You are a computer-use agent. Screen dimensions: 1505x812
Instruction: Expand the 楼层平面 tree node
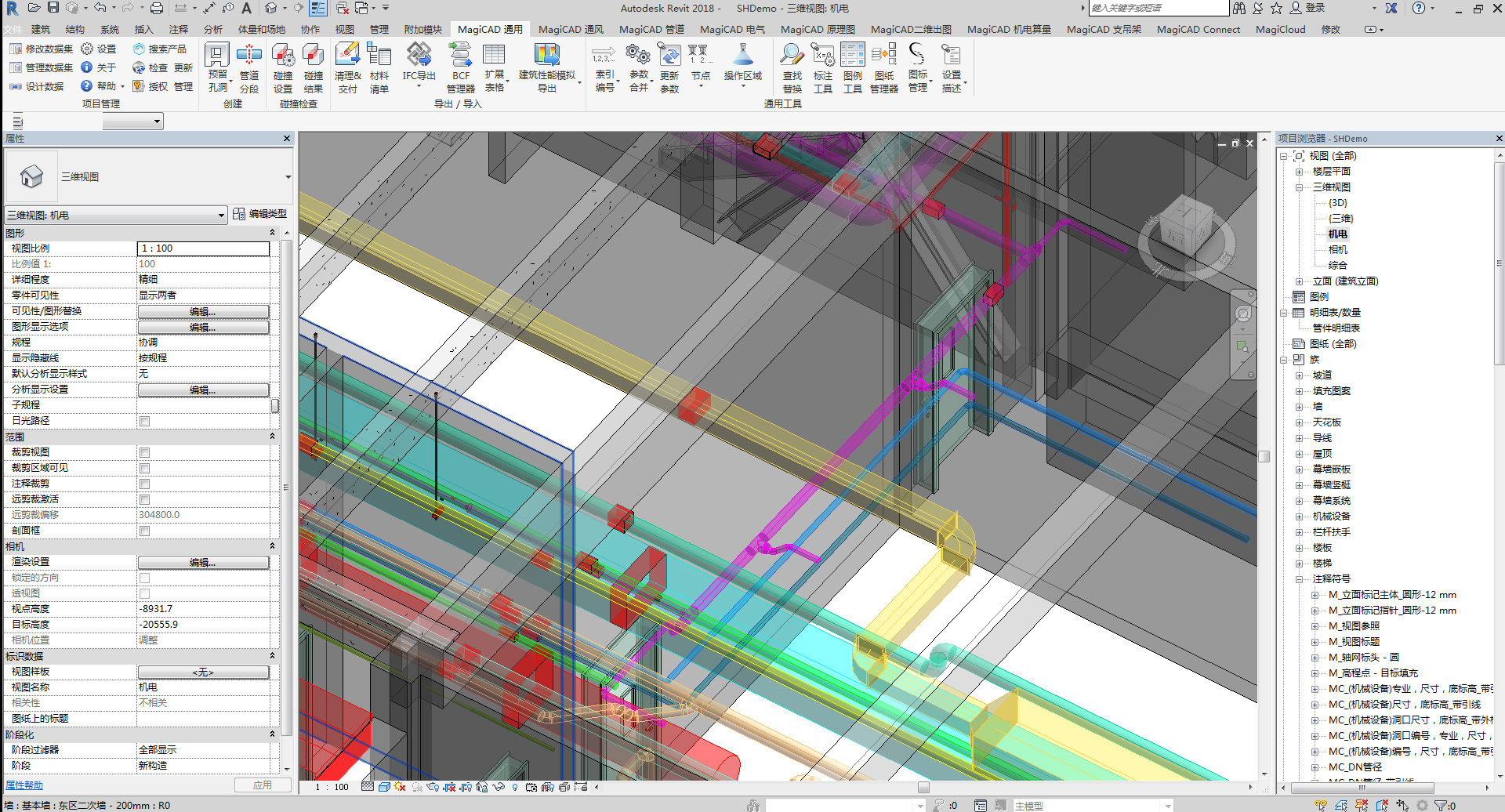[x=1300, y=172]
